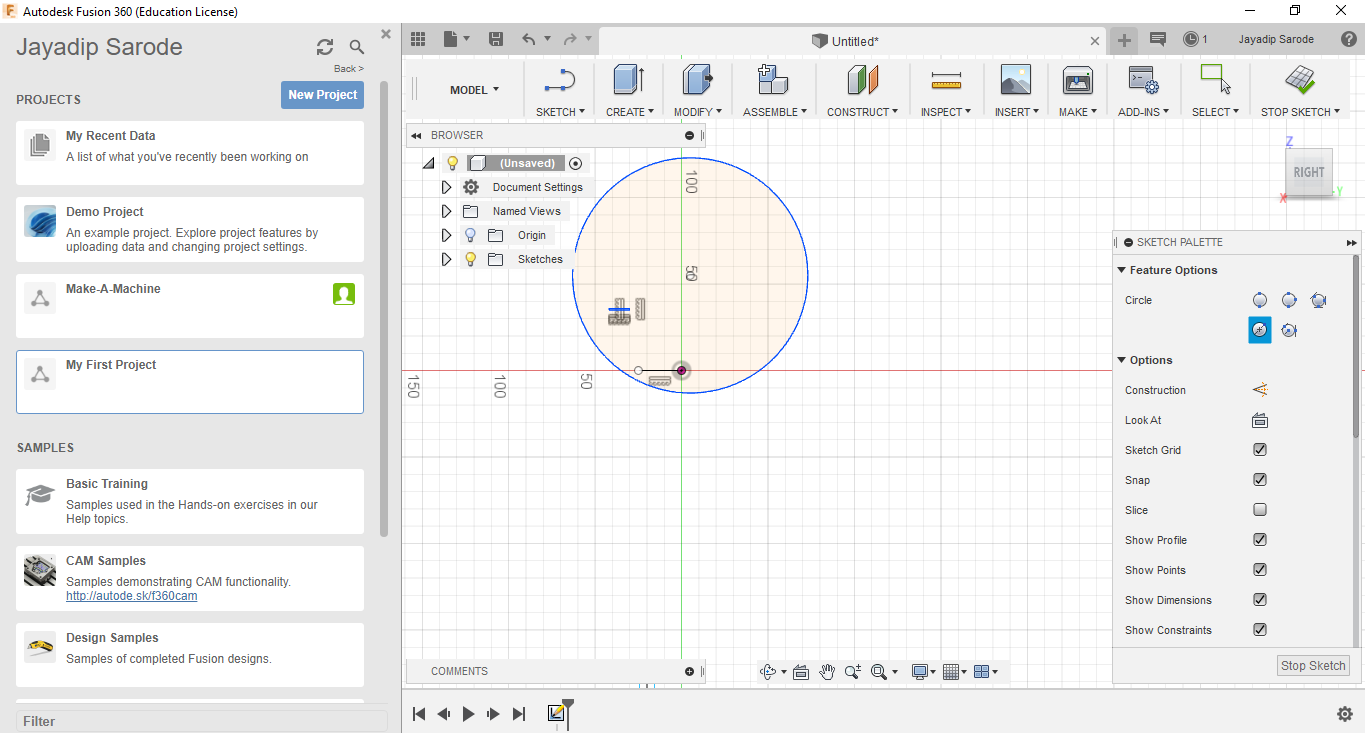Jump to timeline beginning
Image resolution: width=1365 pixels, height=733 pixels.
pyautogui.click(x=419, y=714)
